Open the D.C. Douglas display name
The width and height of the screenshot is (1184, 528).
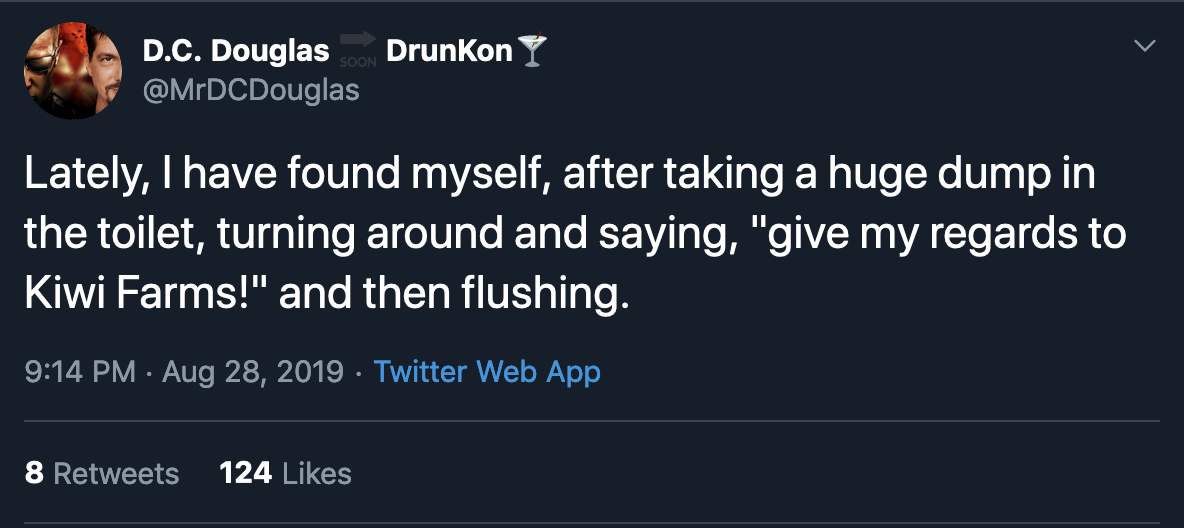[x=236, y=51]
